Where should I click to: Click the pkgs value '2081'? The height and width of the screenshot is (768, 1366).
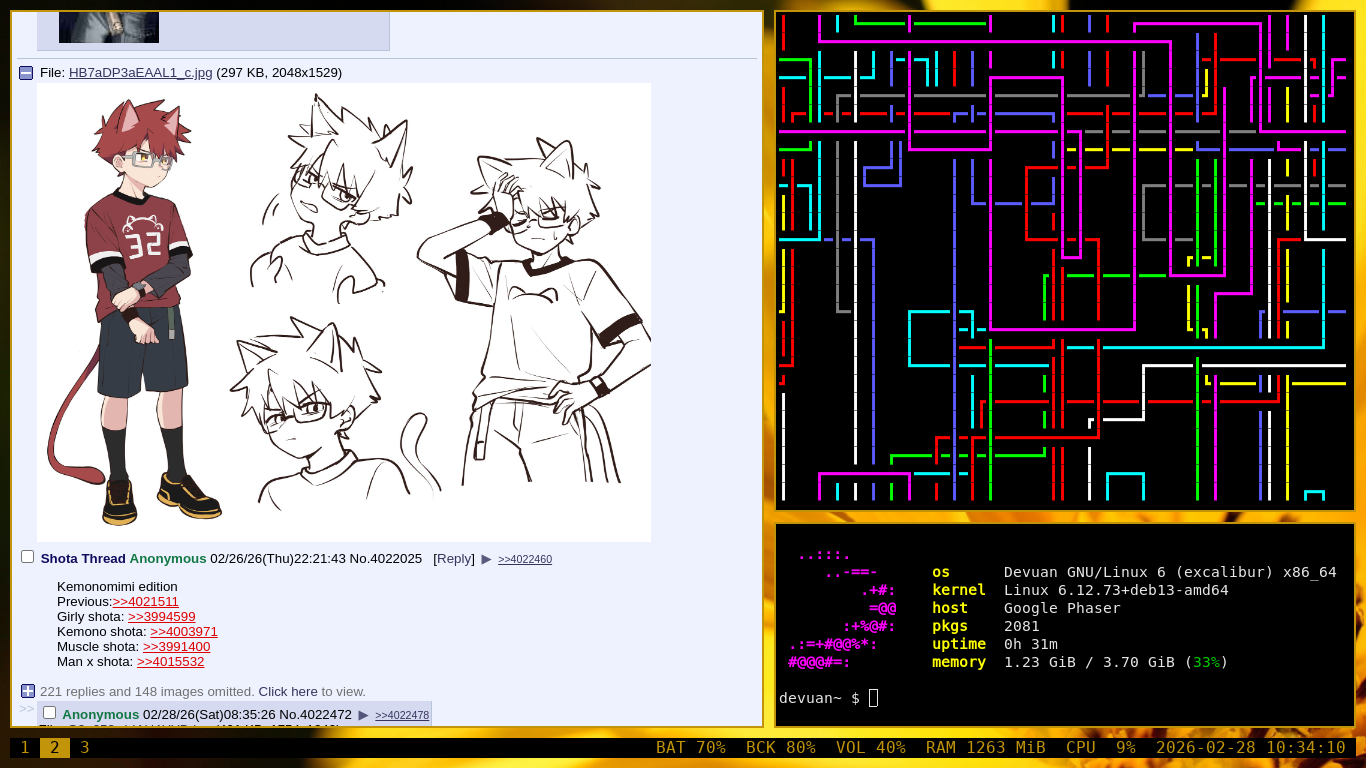tap(1022, 626)
